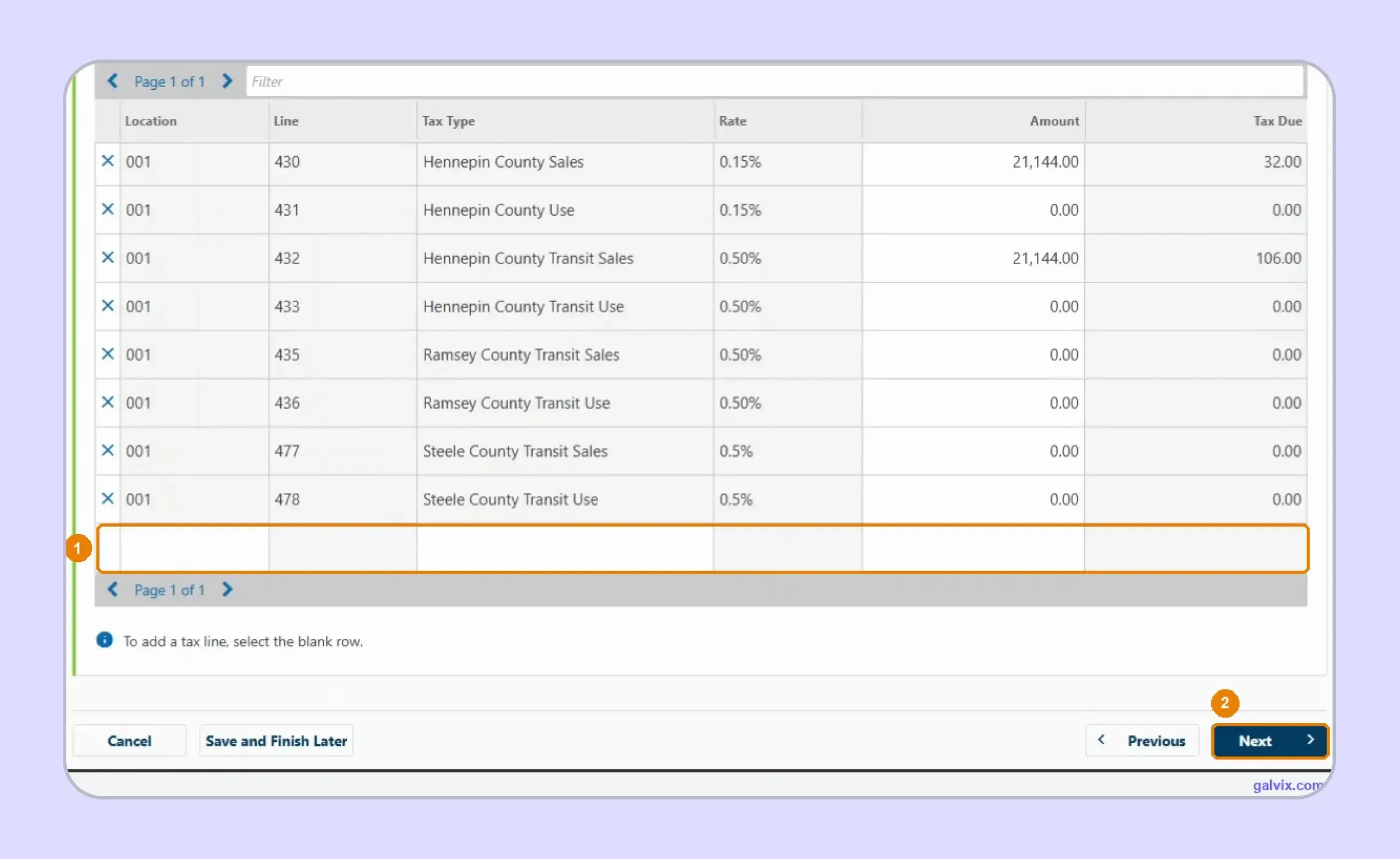Viewport: 1400px width, 859px height.
Task: Remove line 431 Hennepin County Use
Action: click(x=108, y=209)
